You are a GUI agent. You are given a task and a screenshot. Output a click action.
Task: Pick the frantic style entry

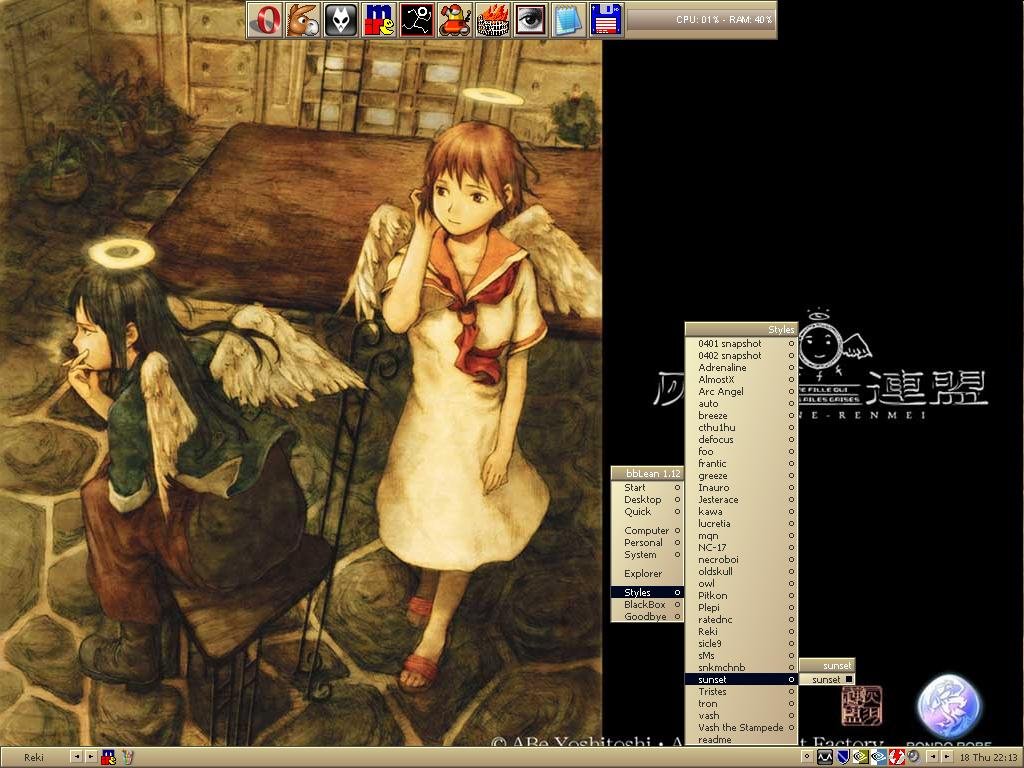coord(741,464)
